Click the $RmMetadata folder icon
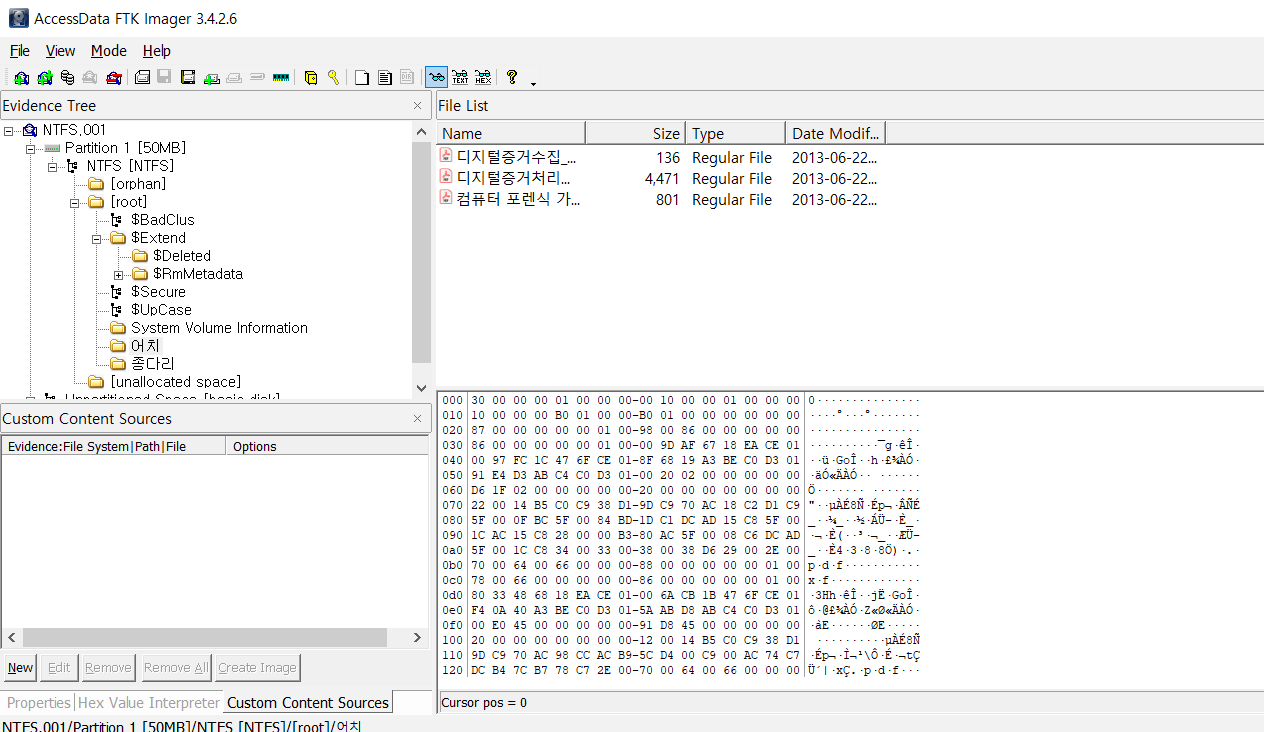 140,274
